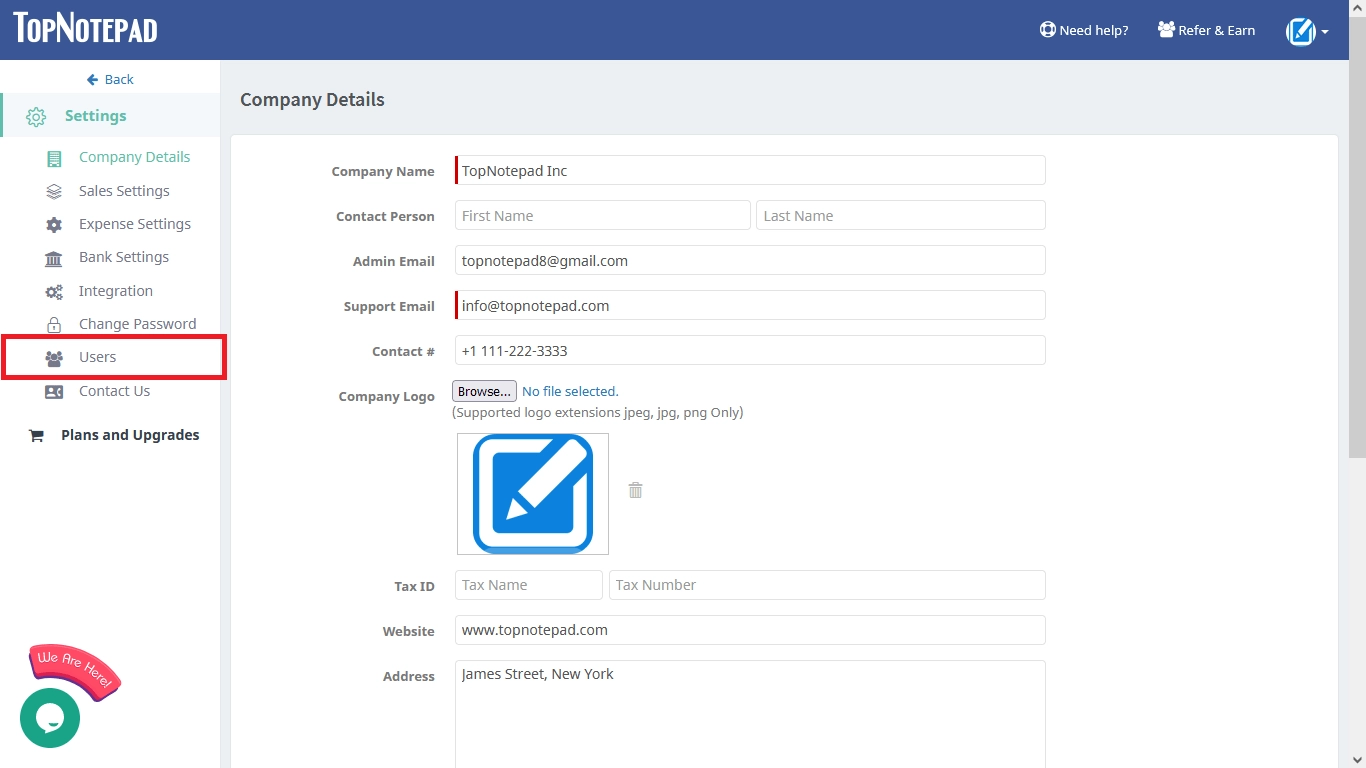The height and width of the screenshot is (768, 1366).
Task: Open the Users section in sidebar
Action: click(97, 357)
